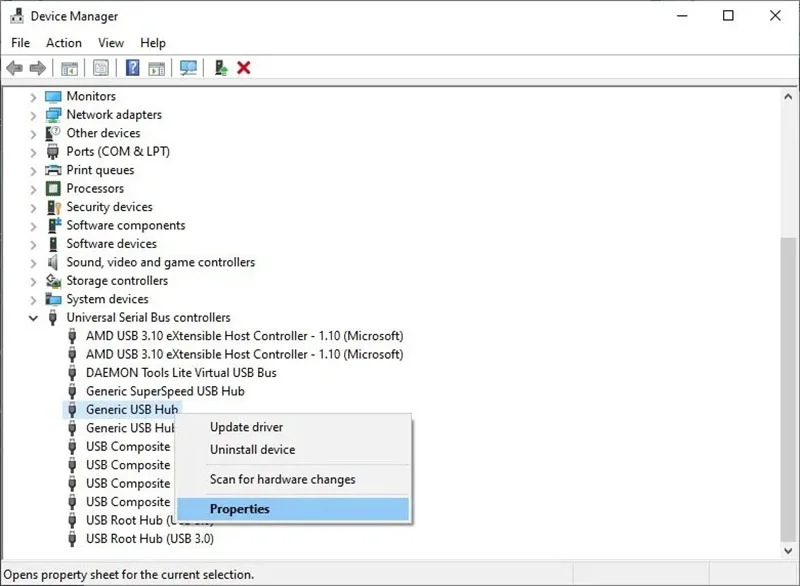Expand the Network adapters category

33,115
